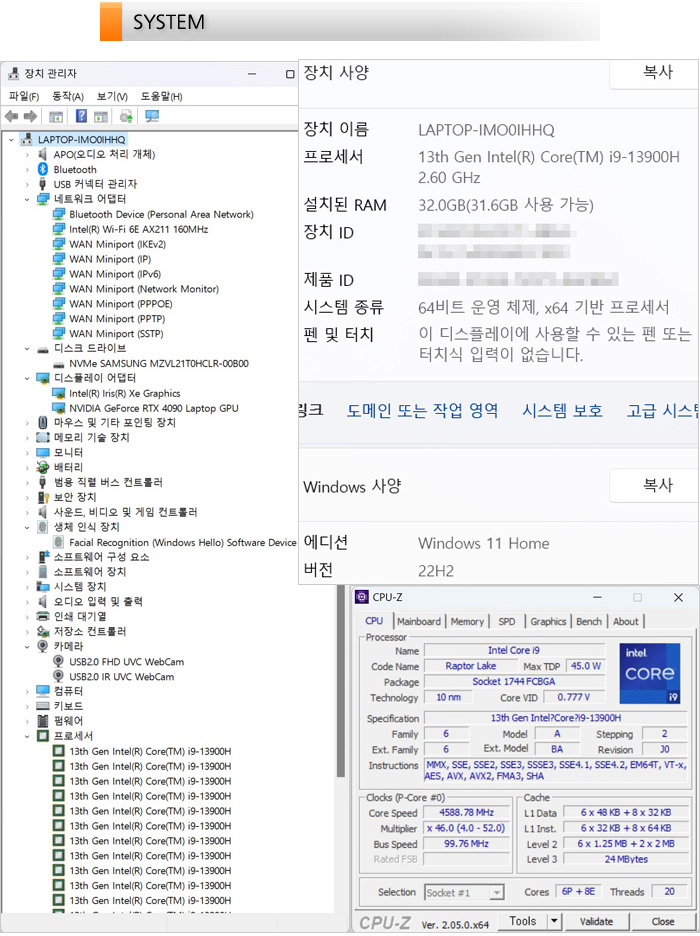Switch to the Mainboard tab in CPU-Z
This screenshot has height=936, width=700.
click(x=419, y=621)
